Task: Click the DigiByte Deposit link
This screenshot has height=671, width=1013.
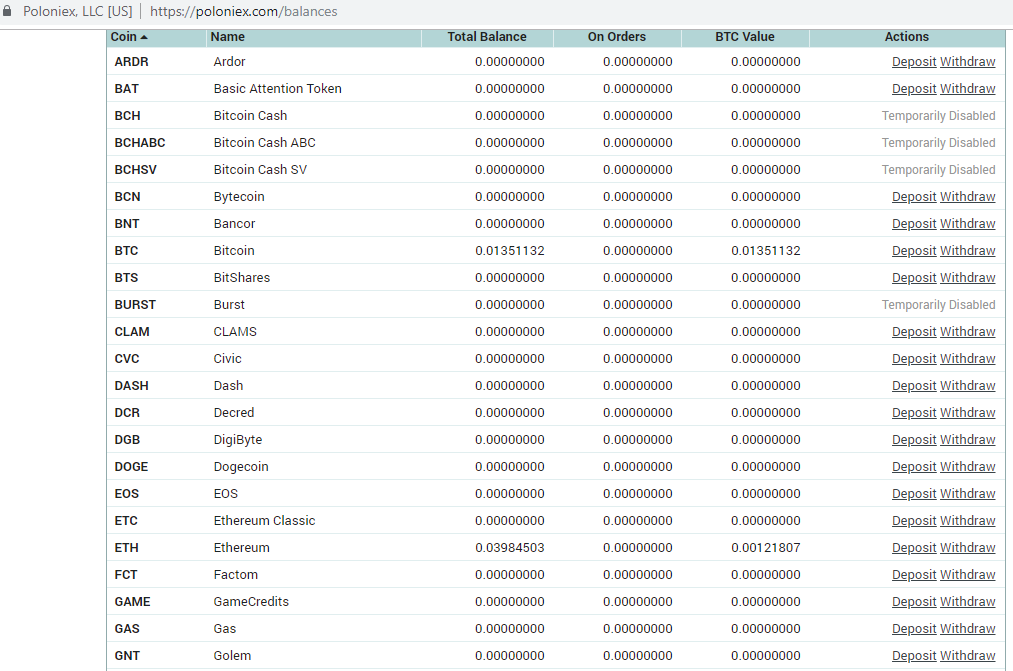Action: 914,440
